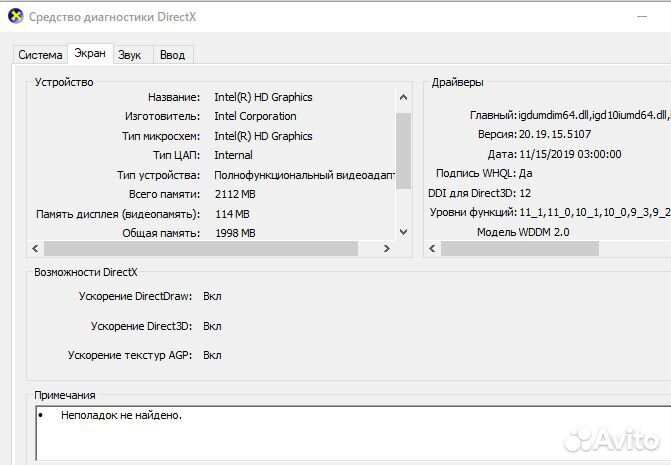Click the "Память дисплея (видеопамять)" label
This screenshot has height=465, width=671.
118,213
